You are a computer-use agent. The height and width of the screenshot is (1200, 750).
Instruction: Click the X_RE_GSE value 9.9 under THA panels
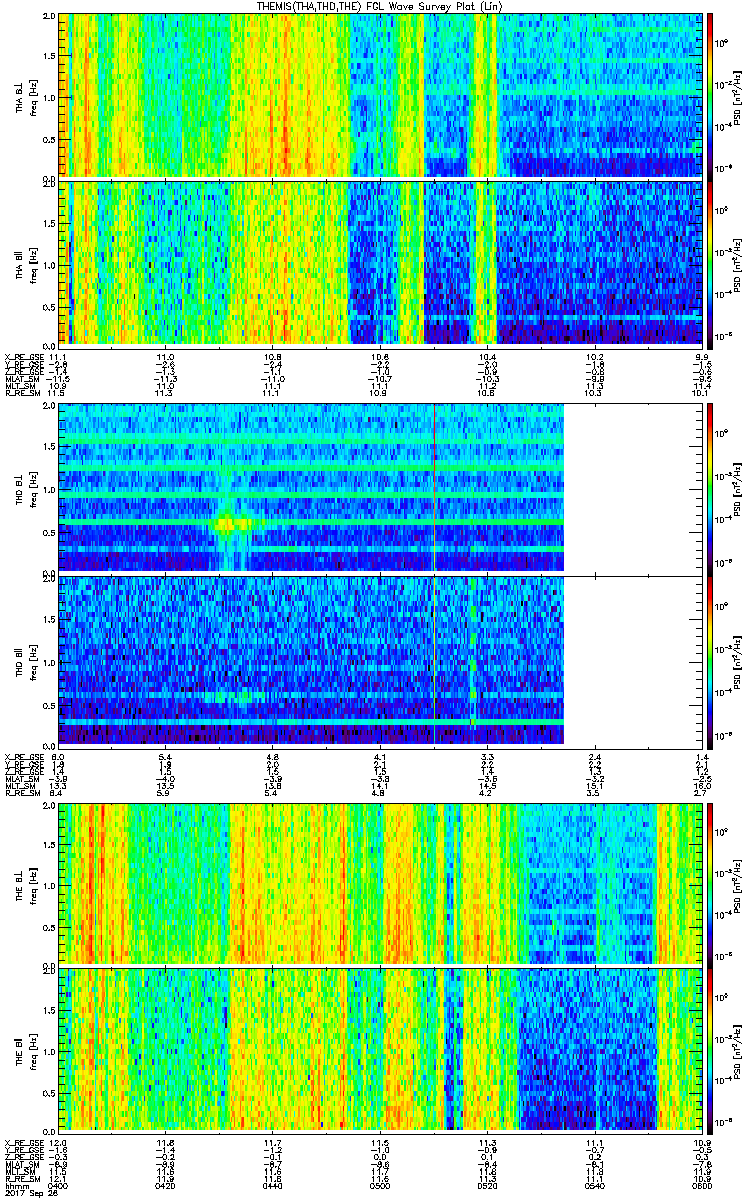pyautogui.click(x=702, y=356)
